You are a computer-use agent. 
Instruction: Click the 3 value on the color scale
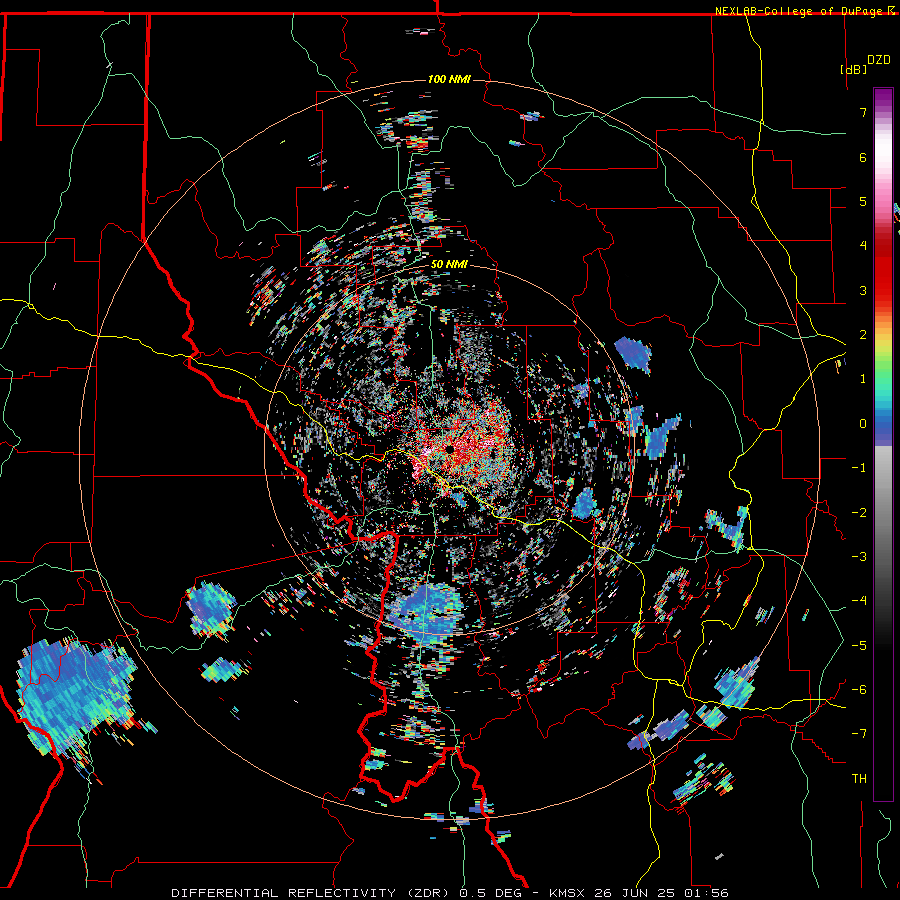point(863,290)
